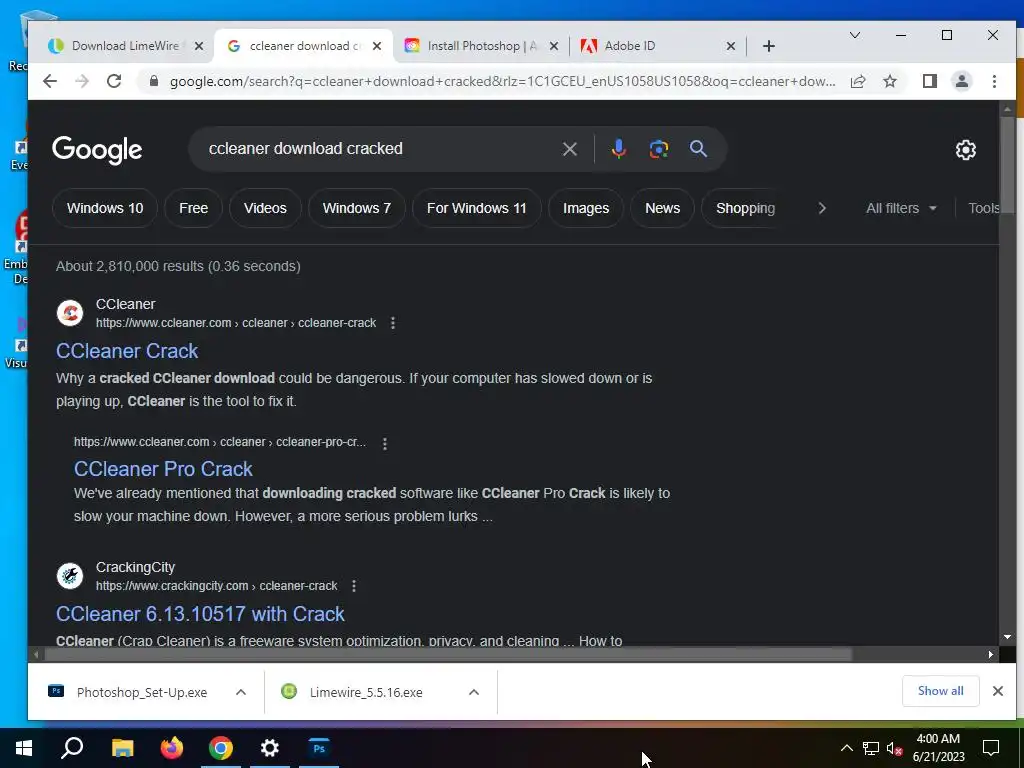
Task: Bookmark this page with the star icon
Action: coord(889,81)
